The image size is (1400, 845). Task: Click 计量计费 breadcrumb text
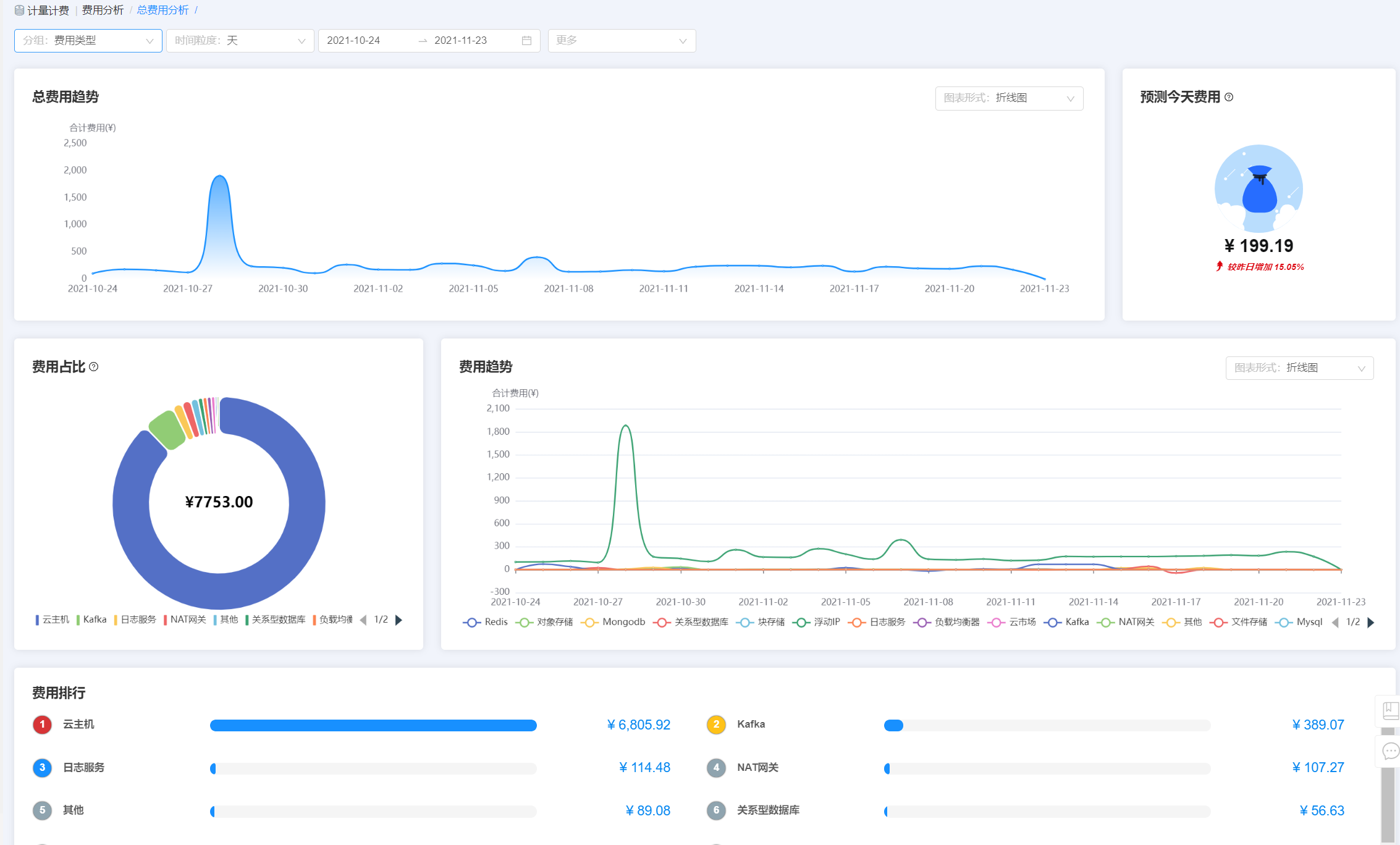(x=48, y=11)
